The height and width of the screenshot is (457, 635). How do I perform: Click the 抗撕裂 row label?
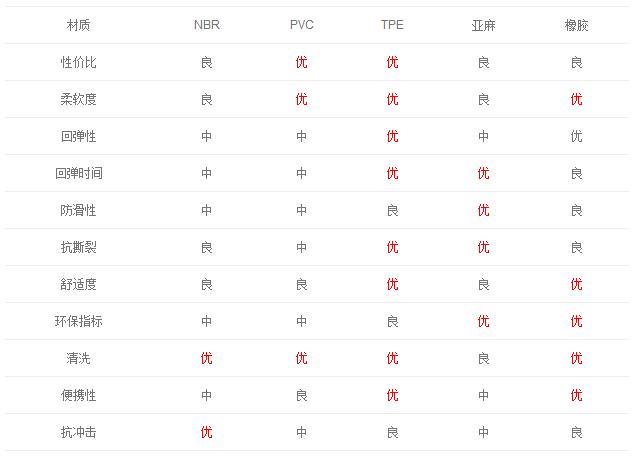point(78,247)
